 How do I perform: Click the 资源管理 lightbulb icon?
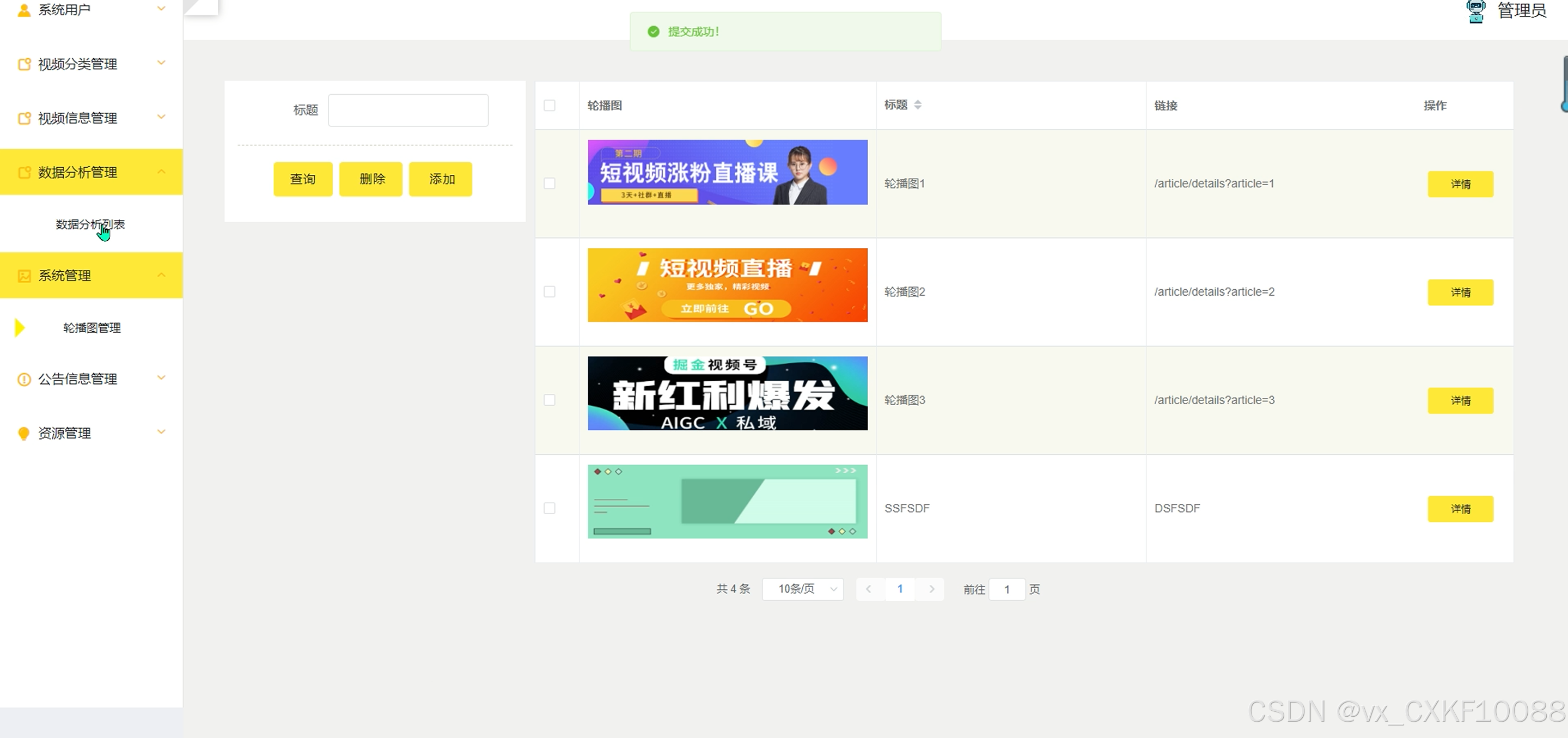coord(24,433)
